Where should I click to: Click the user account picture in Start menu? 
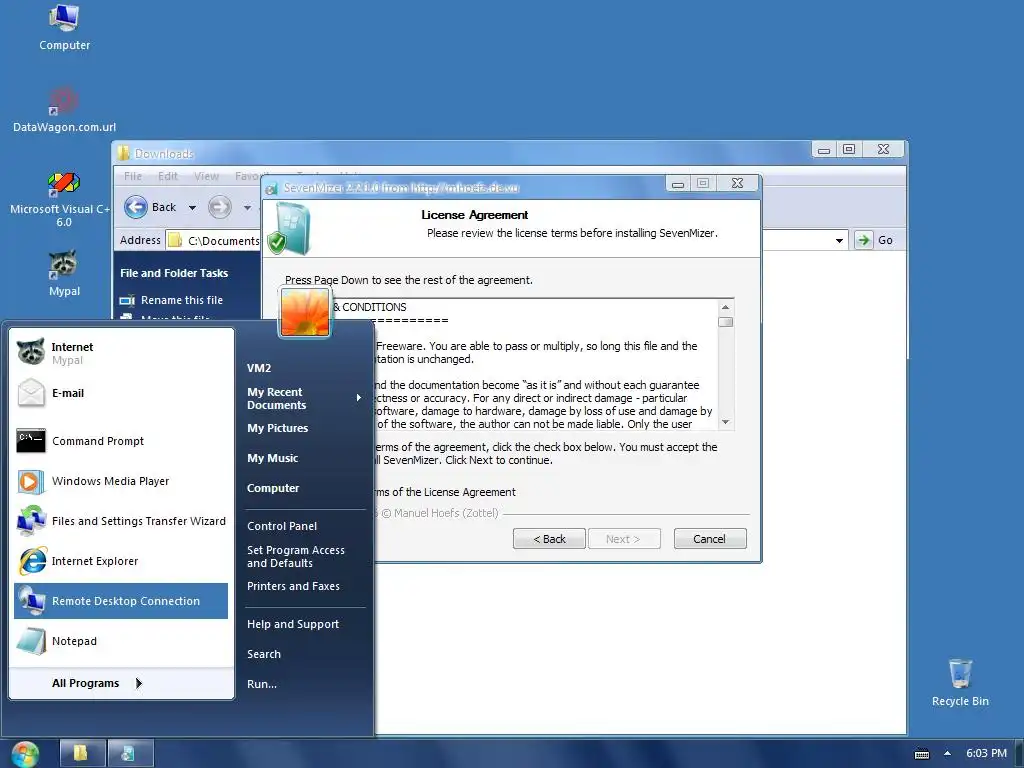[x=305, y=313]
